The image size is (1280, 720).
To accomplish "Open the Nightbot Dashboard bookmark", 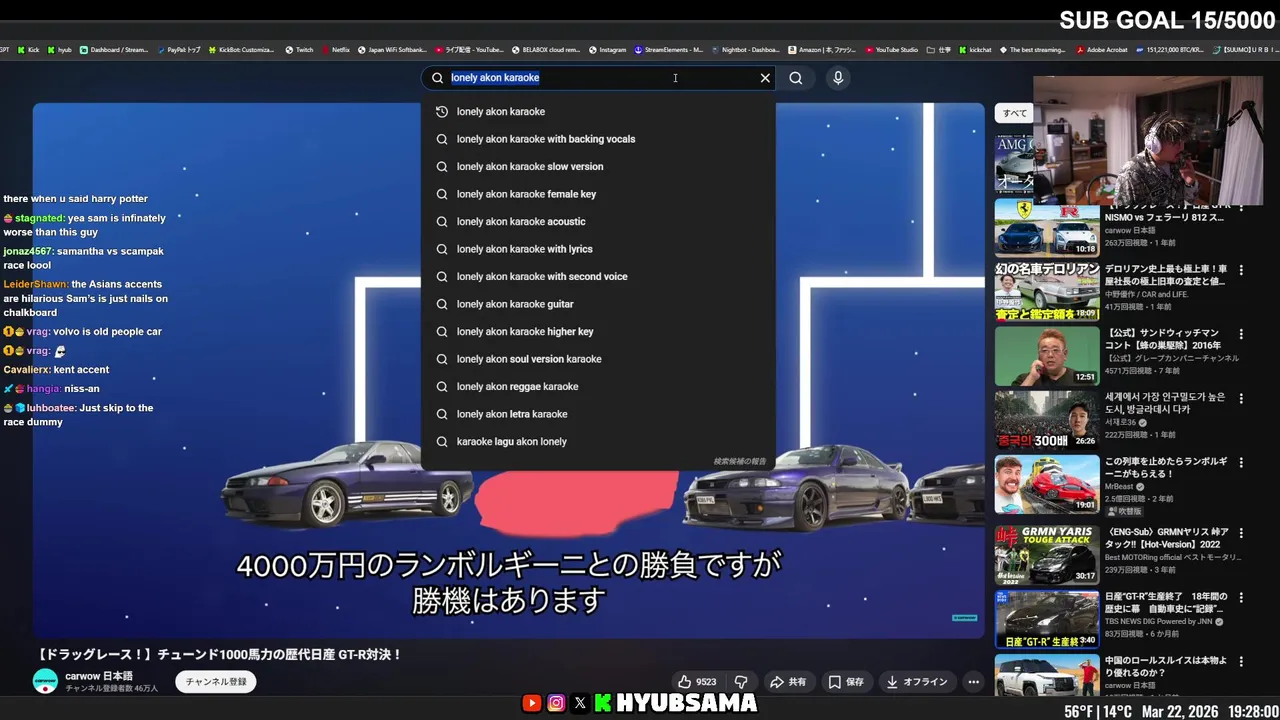I will (746, 50).
